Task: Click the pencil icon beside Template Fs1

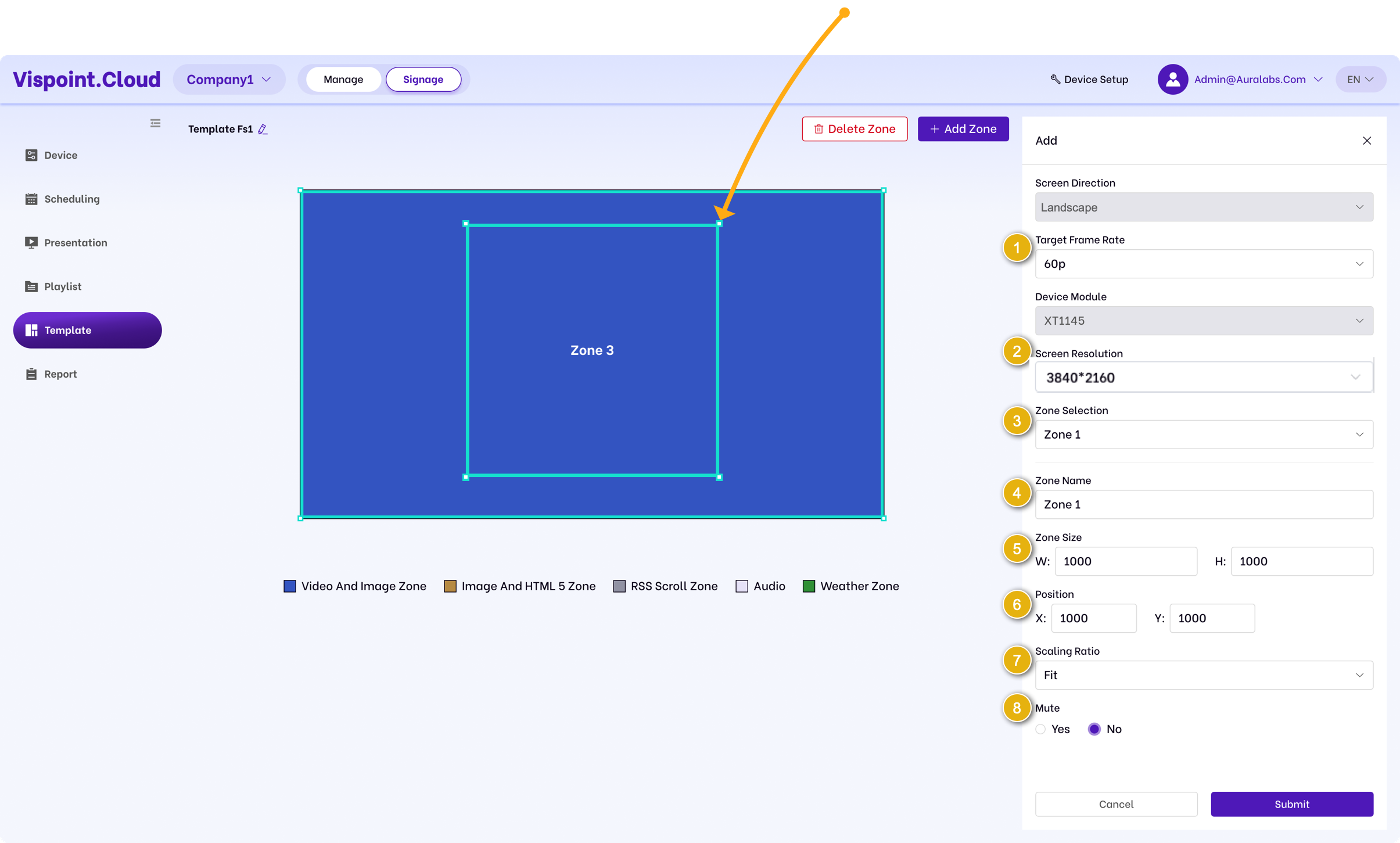Action: point(263,129)
